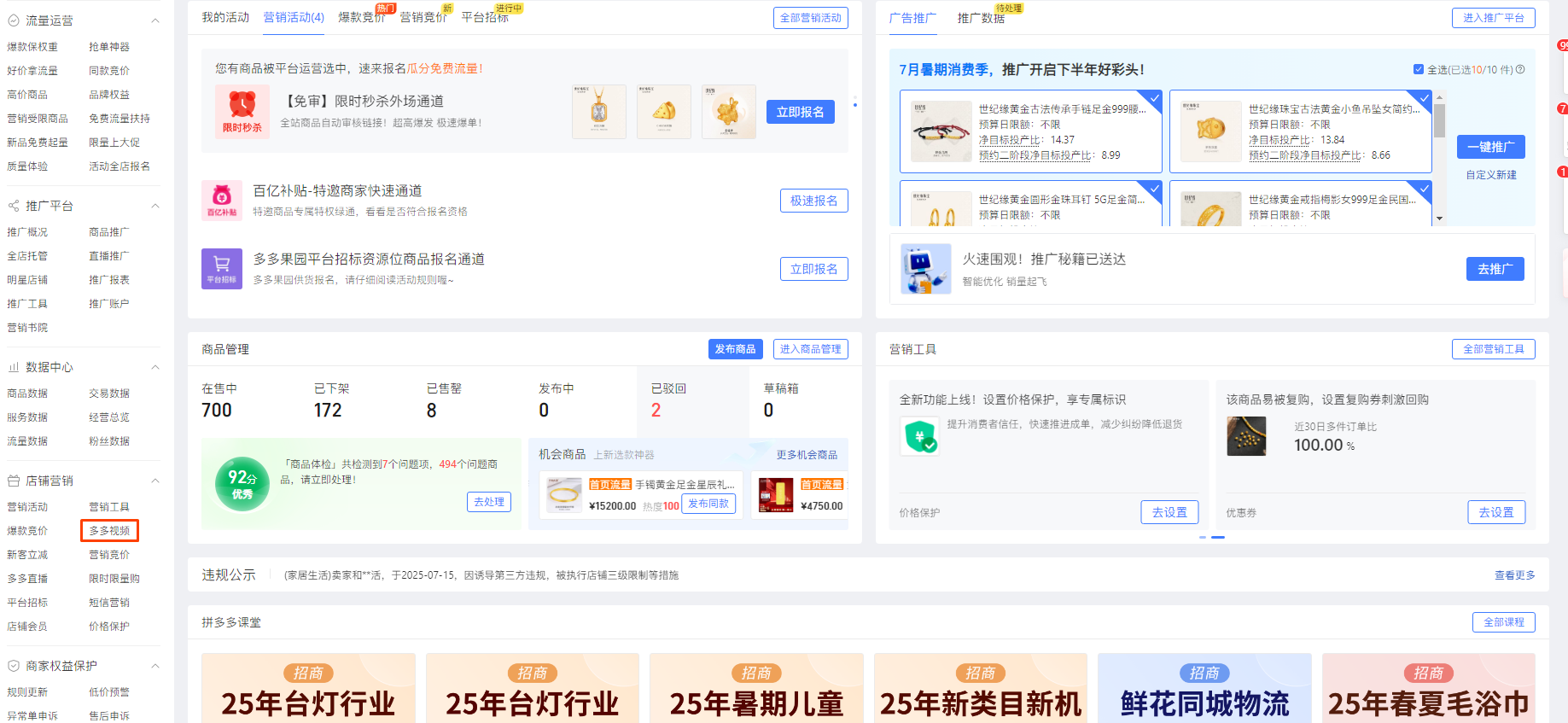Image resolution: width=1568 pixels, height=723 pixels.
Task: Click the 百亿补贴 activity icon
Action: [x=222, y=201]
